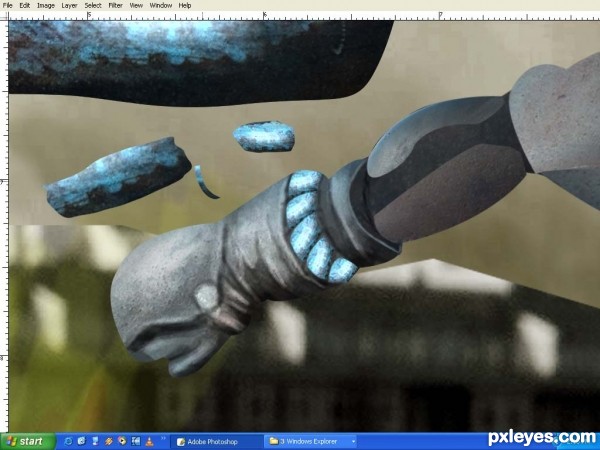Open the Select menu
600x450 pixels.
93,5
